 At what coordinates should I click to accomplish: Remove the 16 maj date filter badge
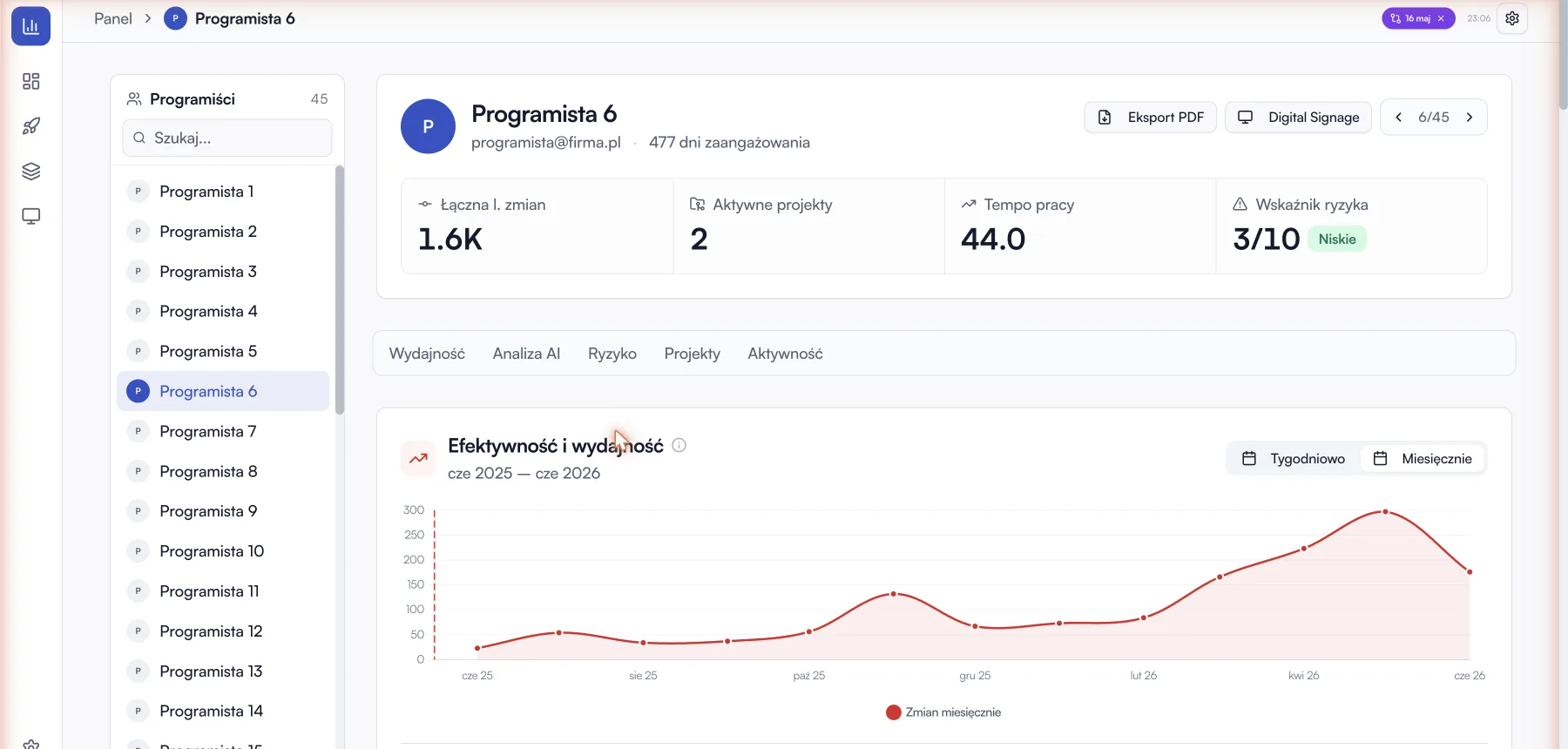1441,18
